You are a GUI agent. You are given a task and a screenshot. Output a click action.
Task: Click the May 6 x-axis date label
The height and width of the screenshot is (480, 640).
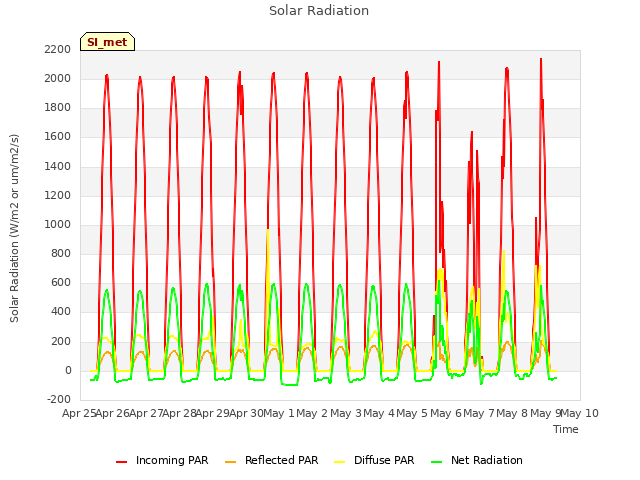(445, 413)
